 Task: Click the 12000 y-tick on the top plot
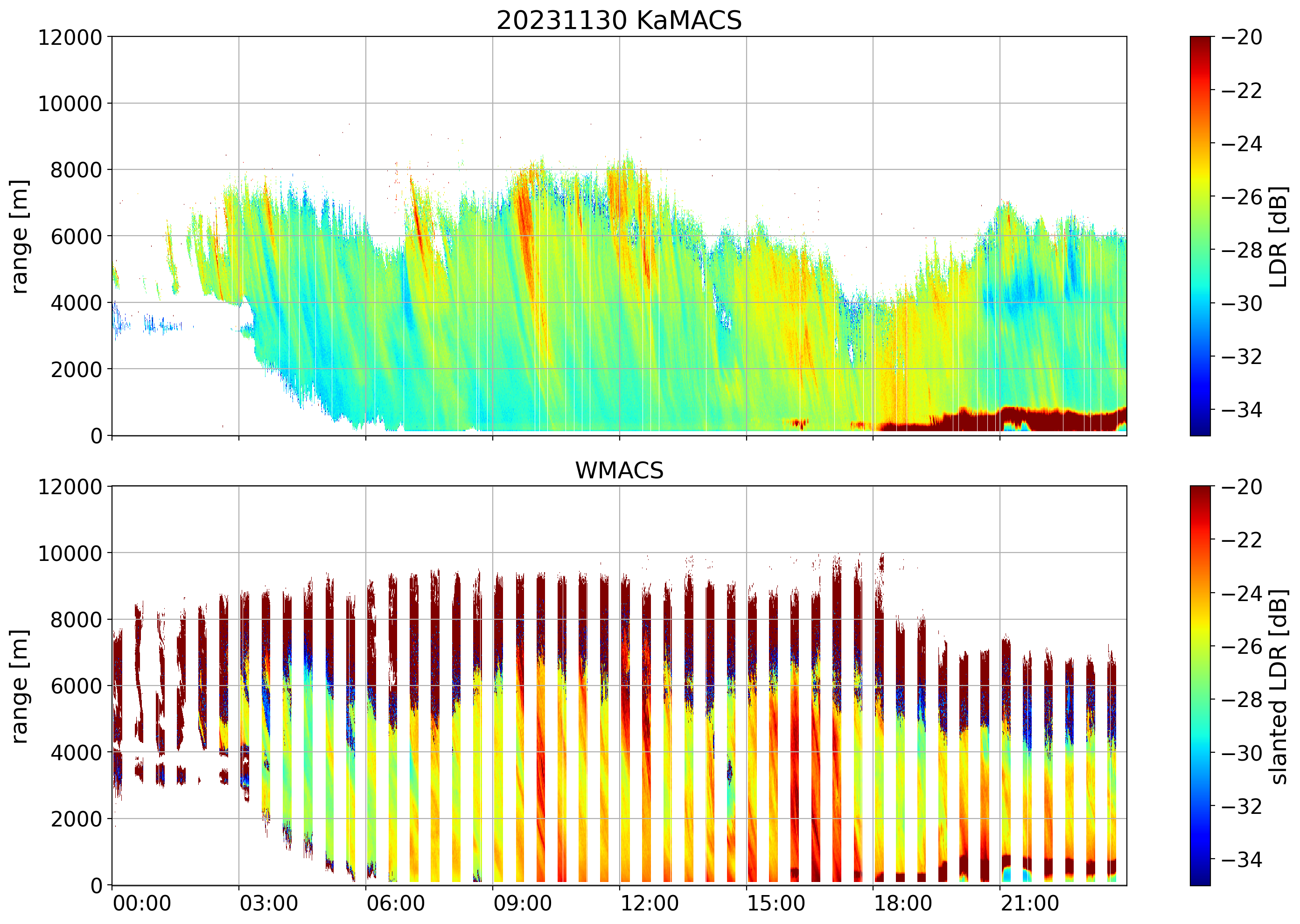point(70,37)
